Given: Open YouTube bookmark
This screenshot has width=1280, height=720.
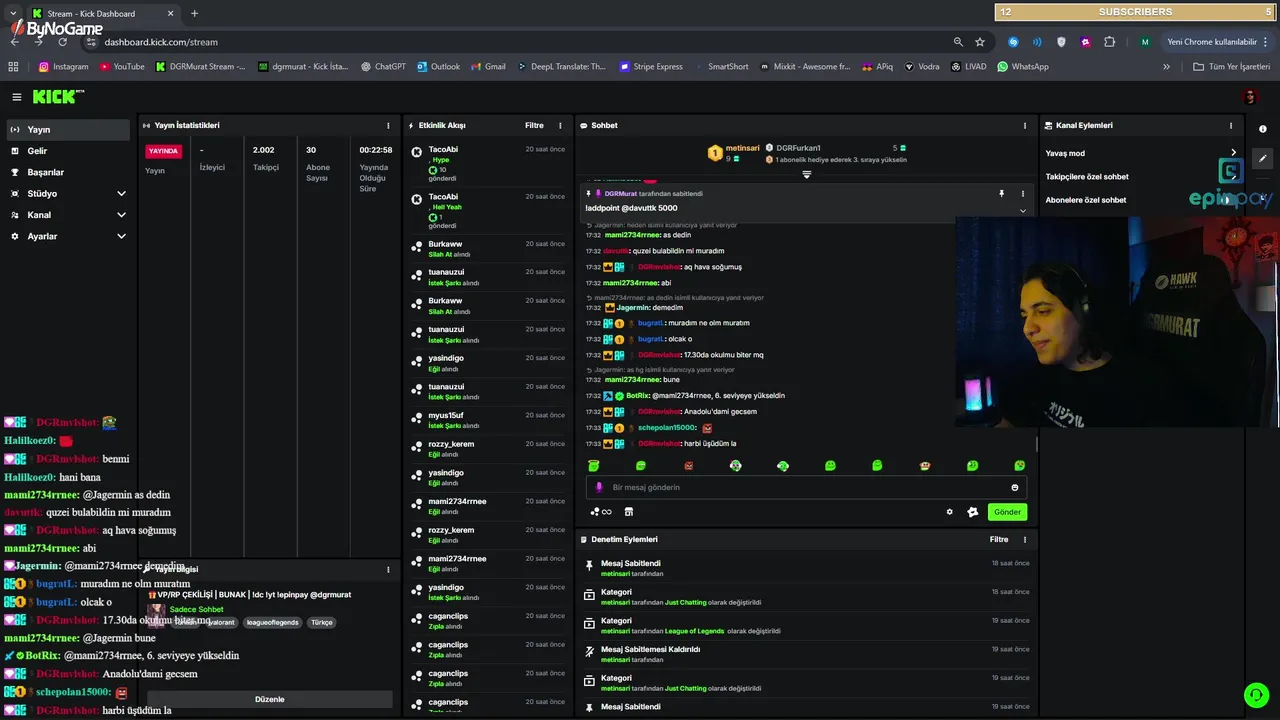Looking at the screenshot, I should [x=122, y=67].
